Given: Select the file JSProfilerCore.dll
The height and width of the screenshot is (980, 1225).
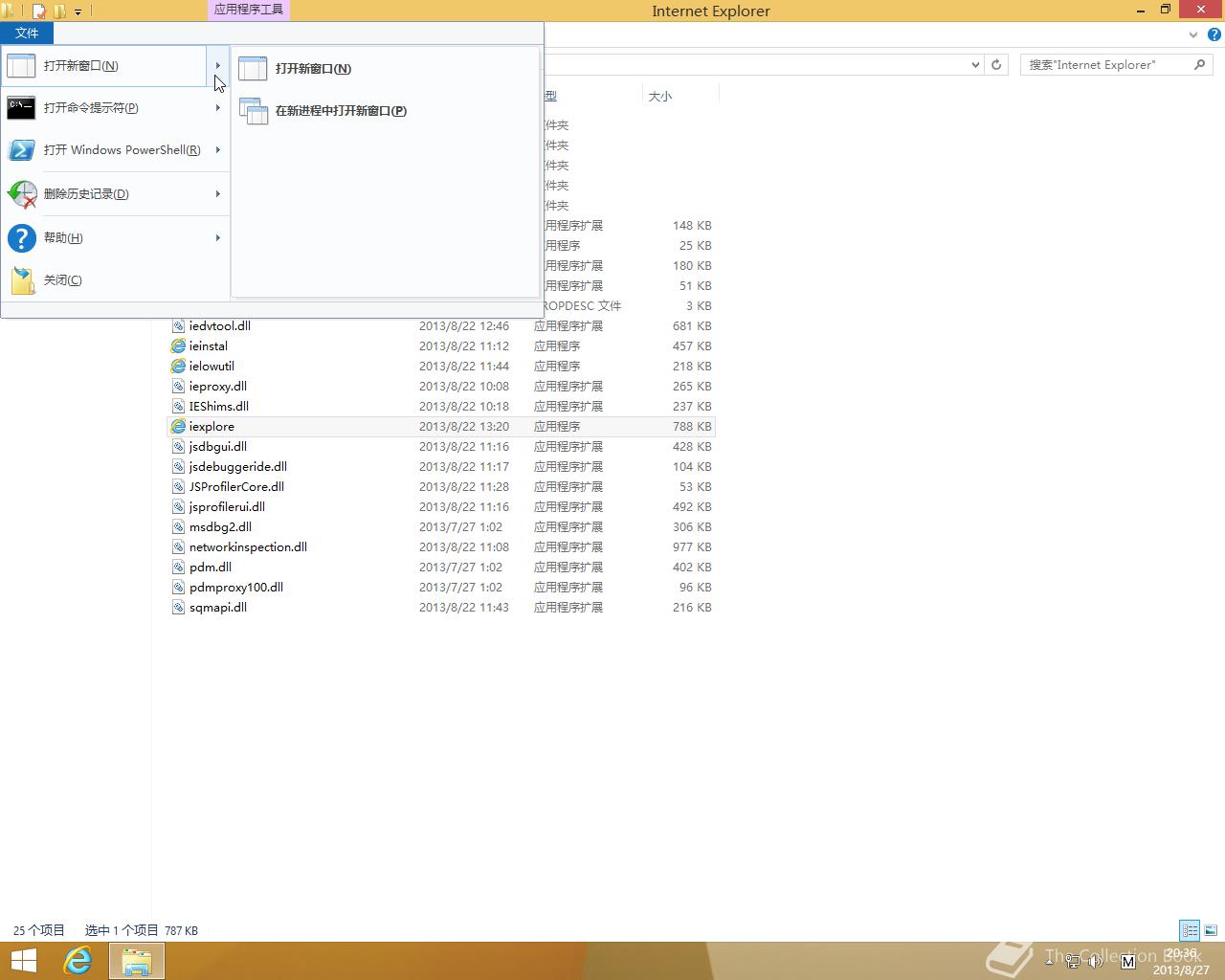Looking at the screenshot, I should pos(236,487).
